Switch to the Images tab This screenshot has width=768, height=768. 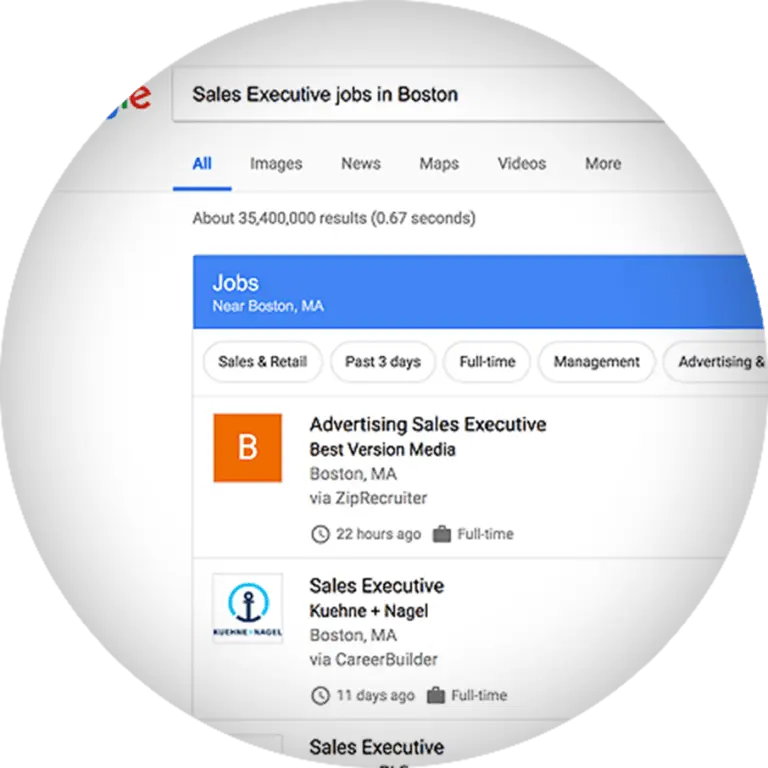(x=276, y=164)
